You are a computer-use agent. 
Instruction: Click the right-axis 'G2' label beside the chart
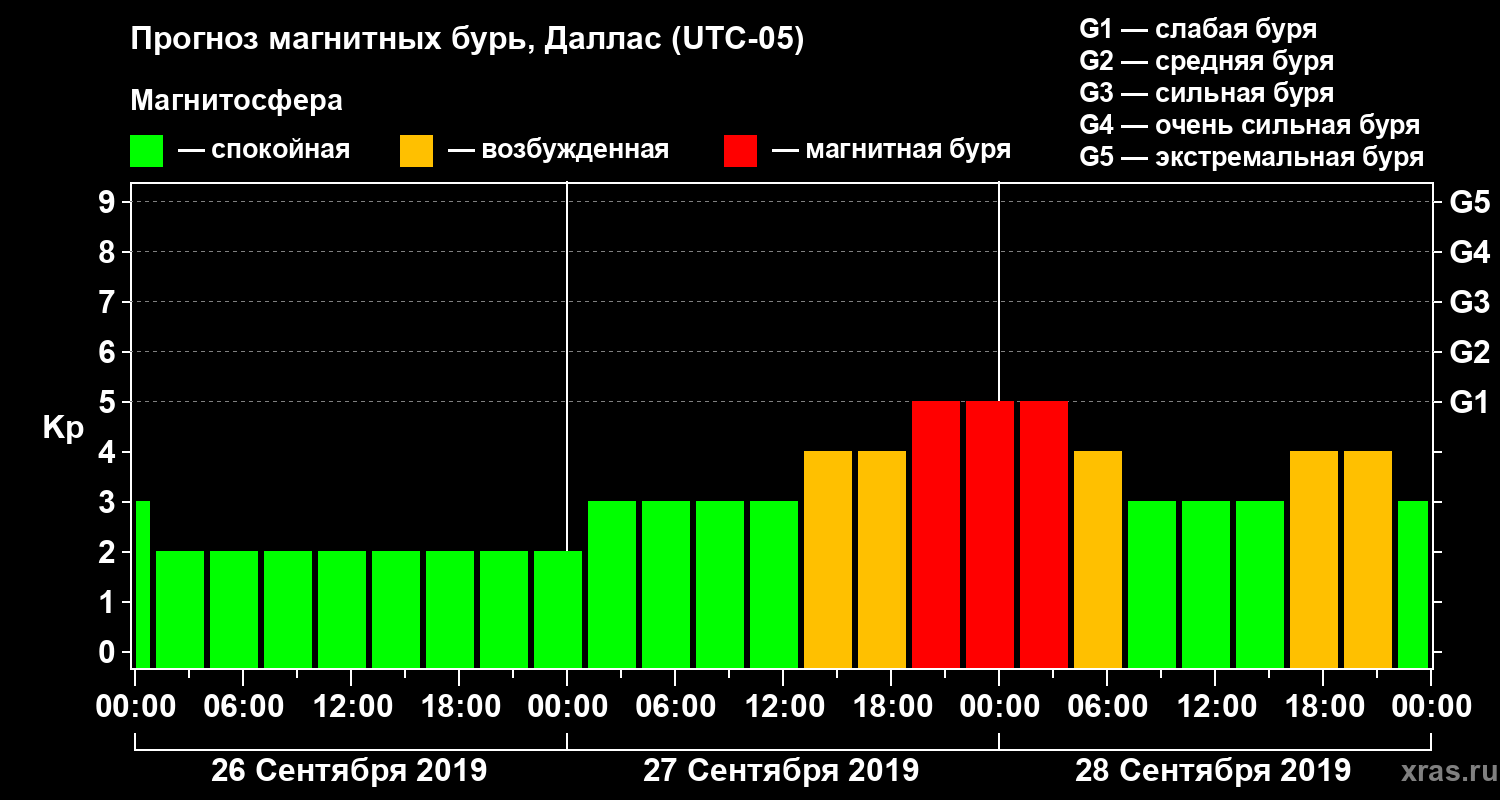click(x=1469, y=353)
